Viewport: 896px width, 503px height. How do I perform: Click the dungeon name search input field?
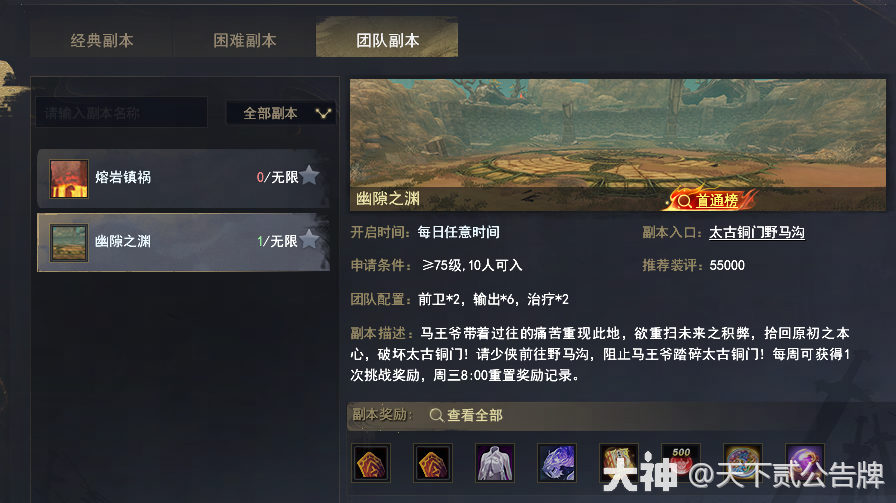coord(121,113)
